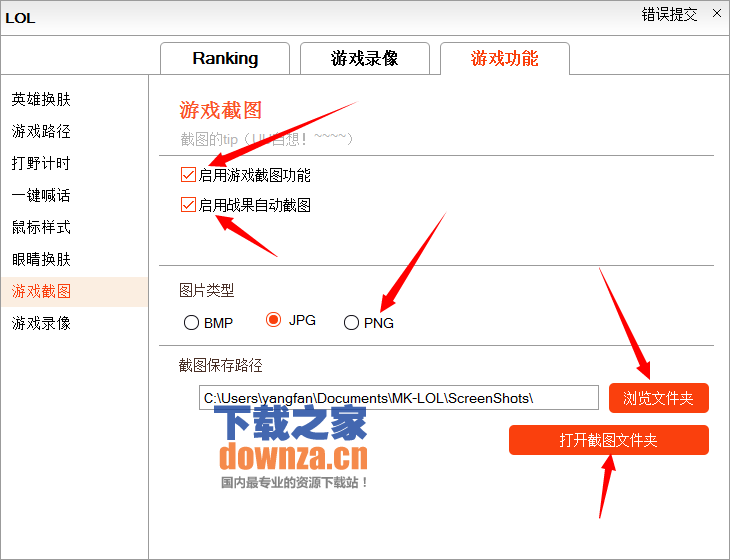Click the screenshot save path field
This screenshot has height=560, width=730.
399,398
